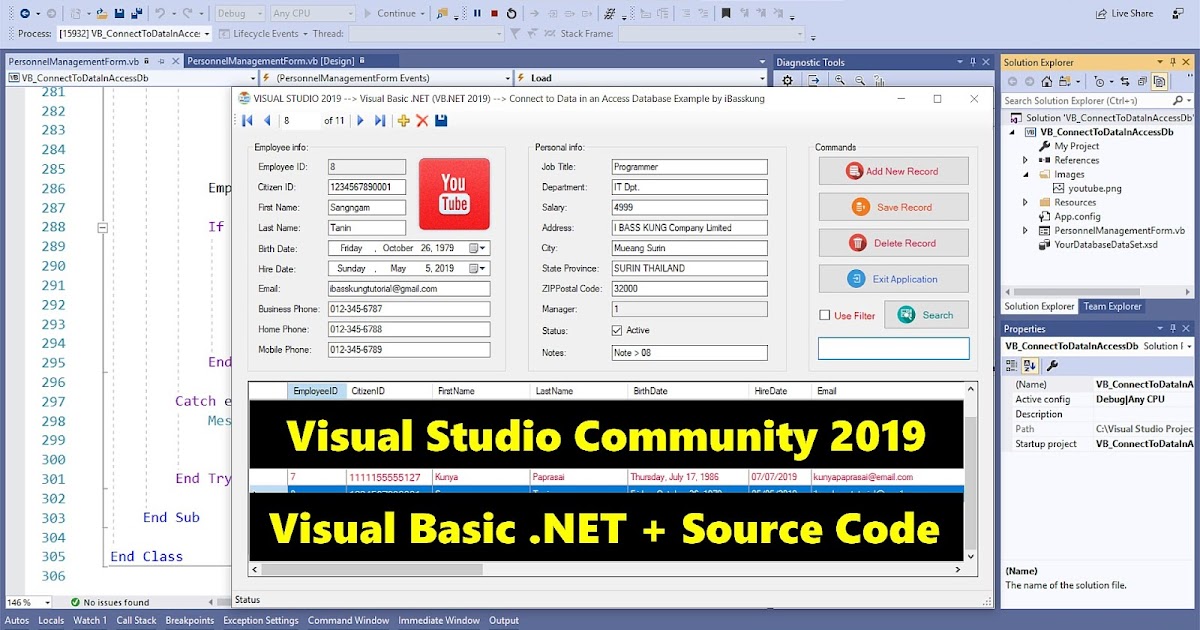This screenshot has width=1200, height=630.
Task: Expand the Continue button dropdown arrow
Action: click(422, 14)
